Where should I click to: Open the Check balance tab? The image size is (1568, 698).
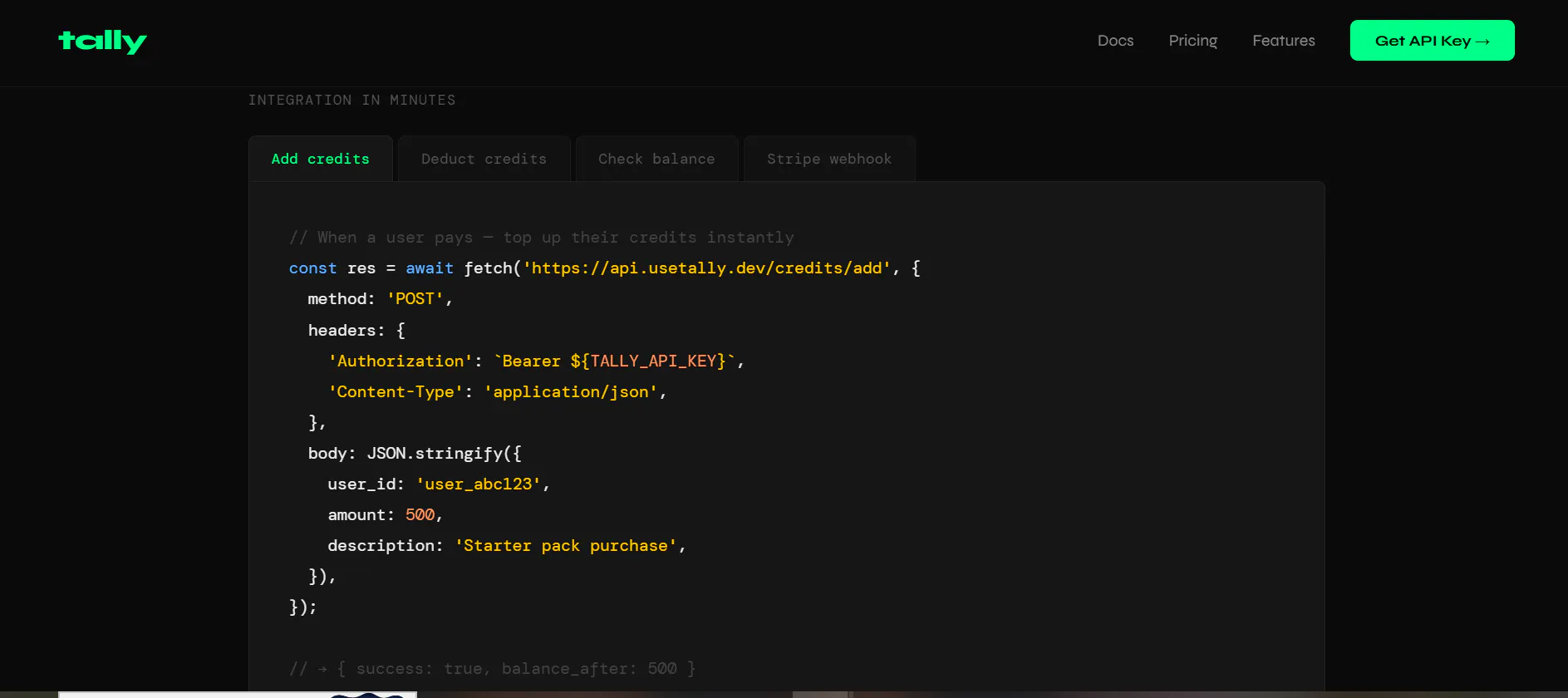tap(656, 159)
